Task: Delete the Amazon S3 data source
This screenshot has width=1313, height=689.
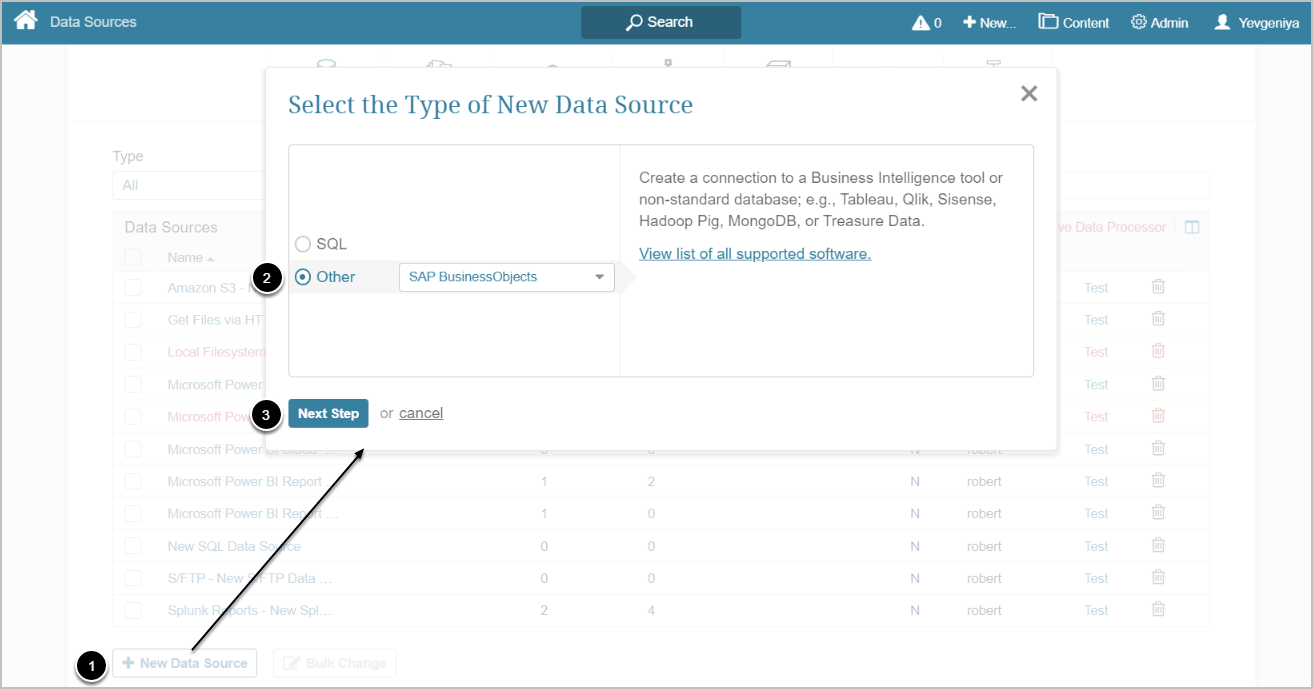Action: [1158, 287]
